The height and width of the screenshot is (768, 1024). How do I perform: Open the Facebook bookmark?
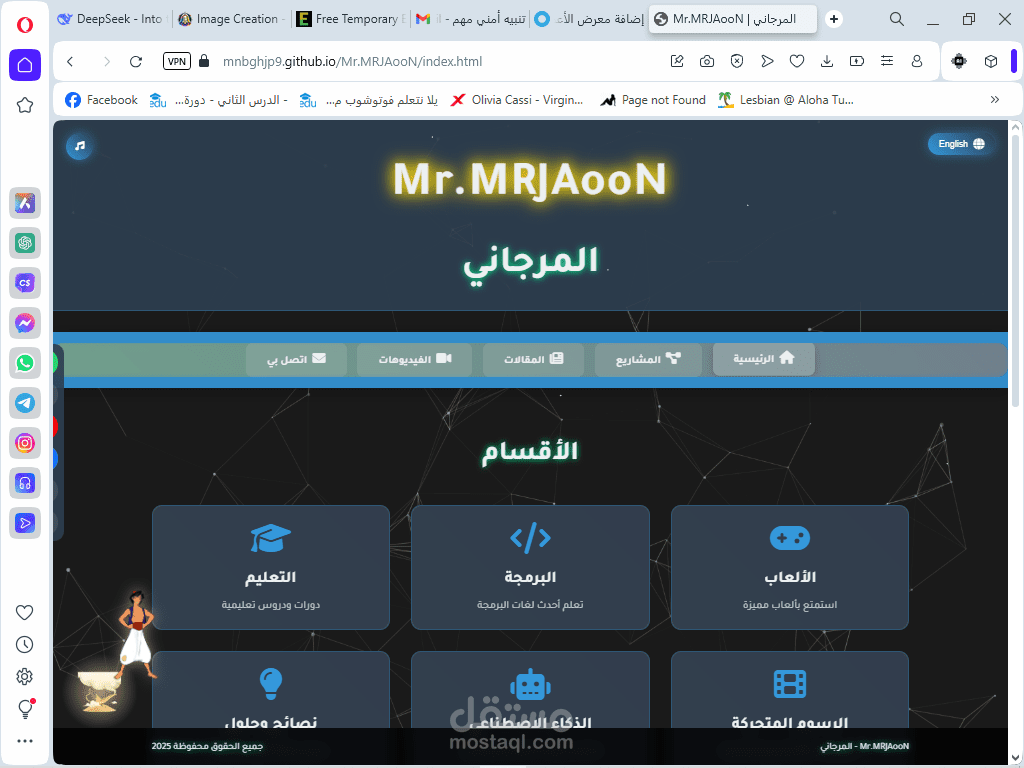102,100
